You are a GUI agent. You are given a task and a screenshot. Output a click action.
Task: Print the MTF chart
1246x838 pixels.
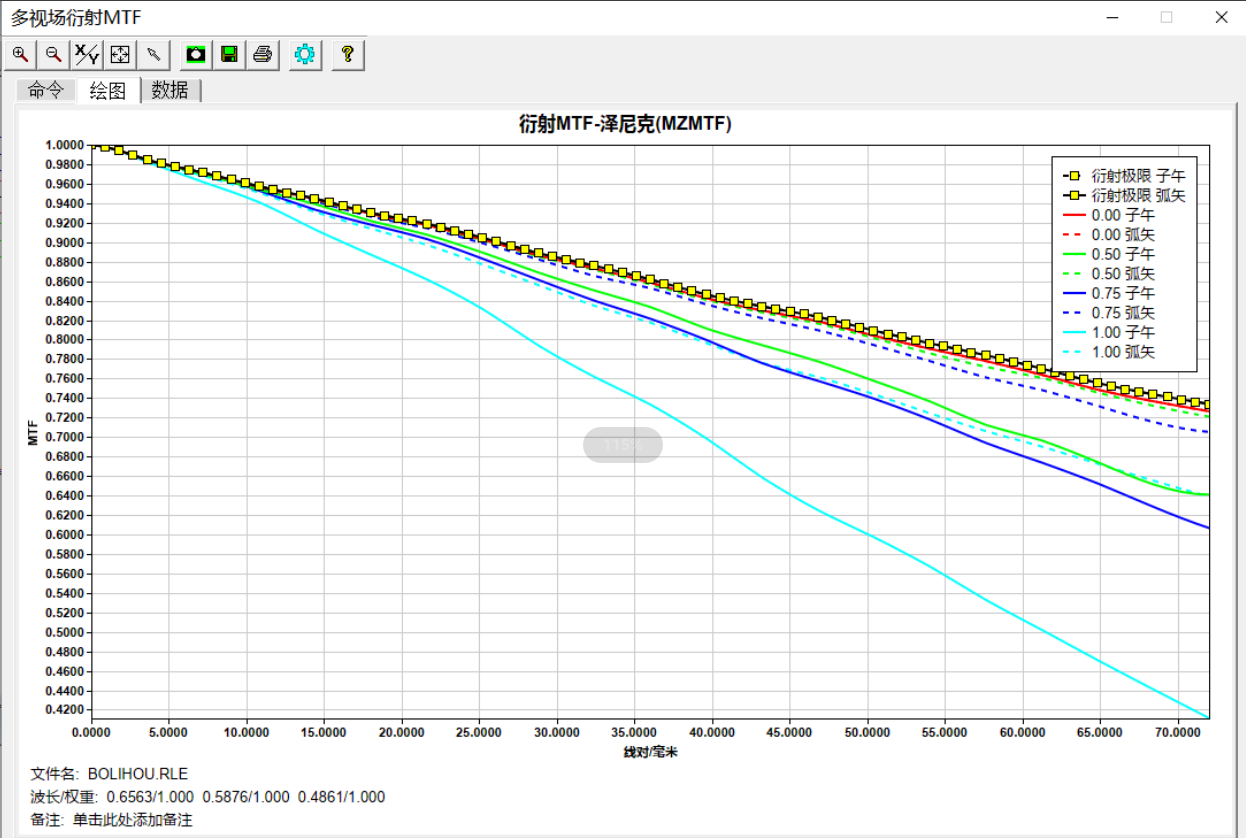point(263,54)
